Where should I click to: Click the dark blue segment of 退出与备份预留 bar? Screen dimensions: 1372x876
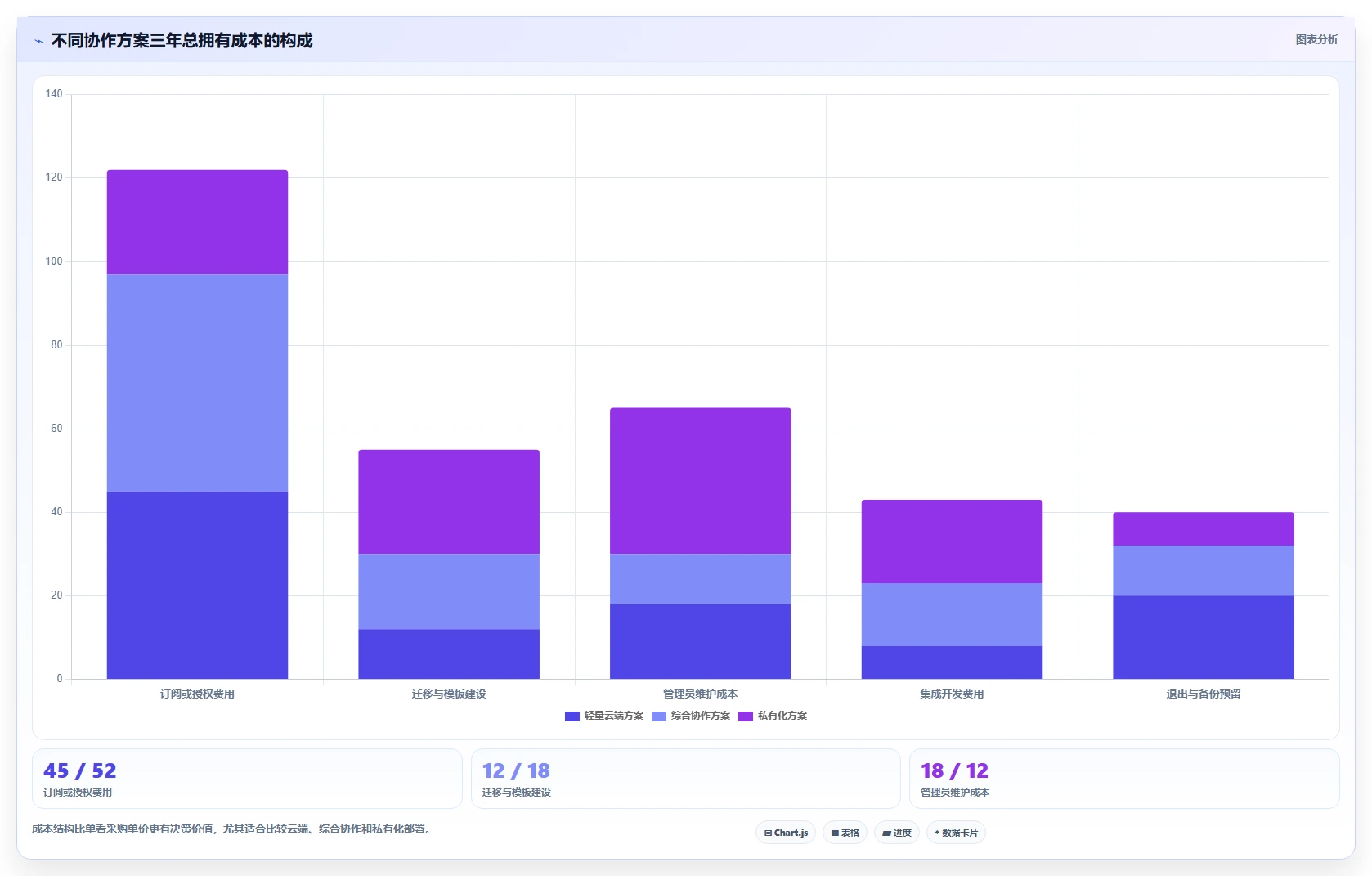pos(1204,637)
